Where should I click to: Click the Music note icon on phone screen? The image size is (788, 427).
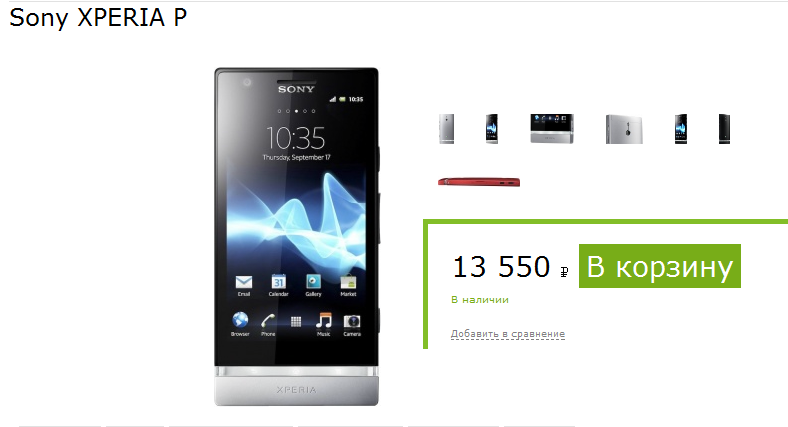(324, 321)
